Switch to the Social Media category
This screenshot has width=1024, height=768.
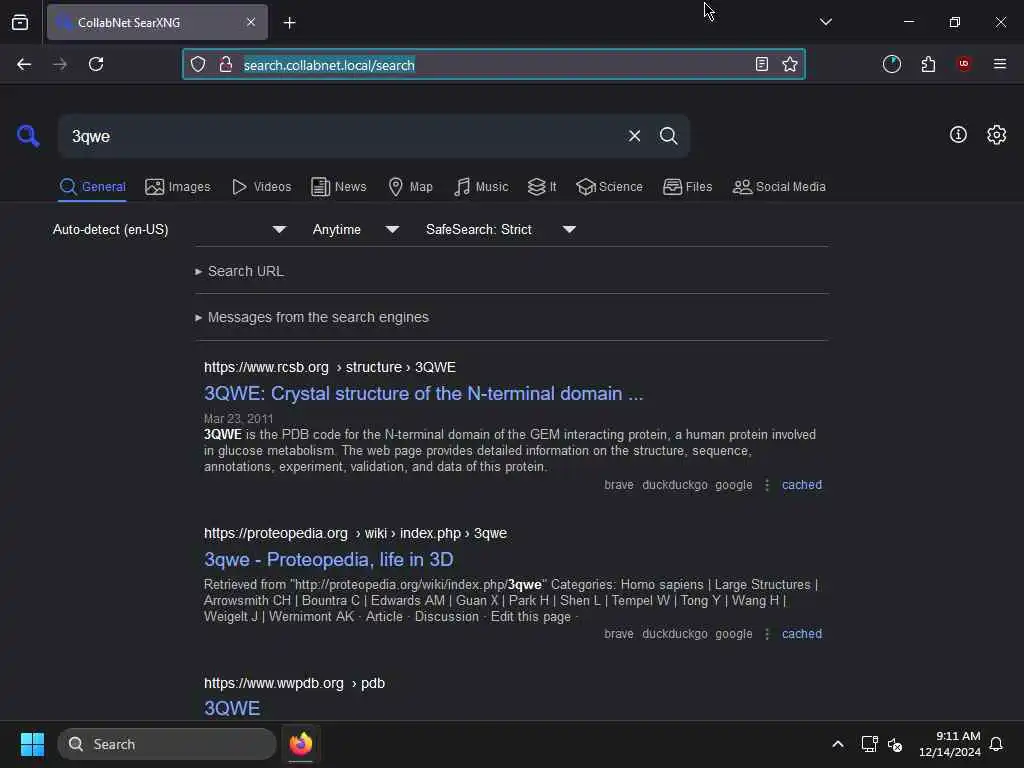coord(779,187)
